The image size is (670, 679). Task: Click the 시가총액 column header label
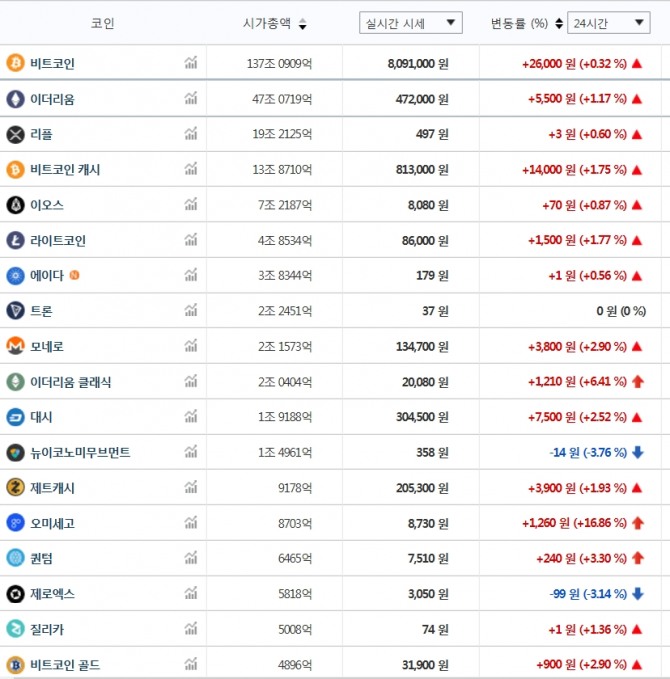268,23
